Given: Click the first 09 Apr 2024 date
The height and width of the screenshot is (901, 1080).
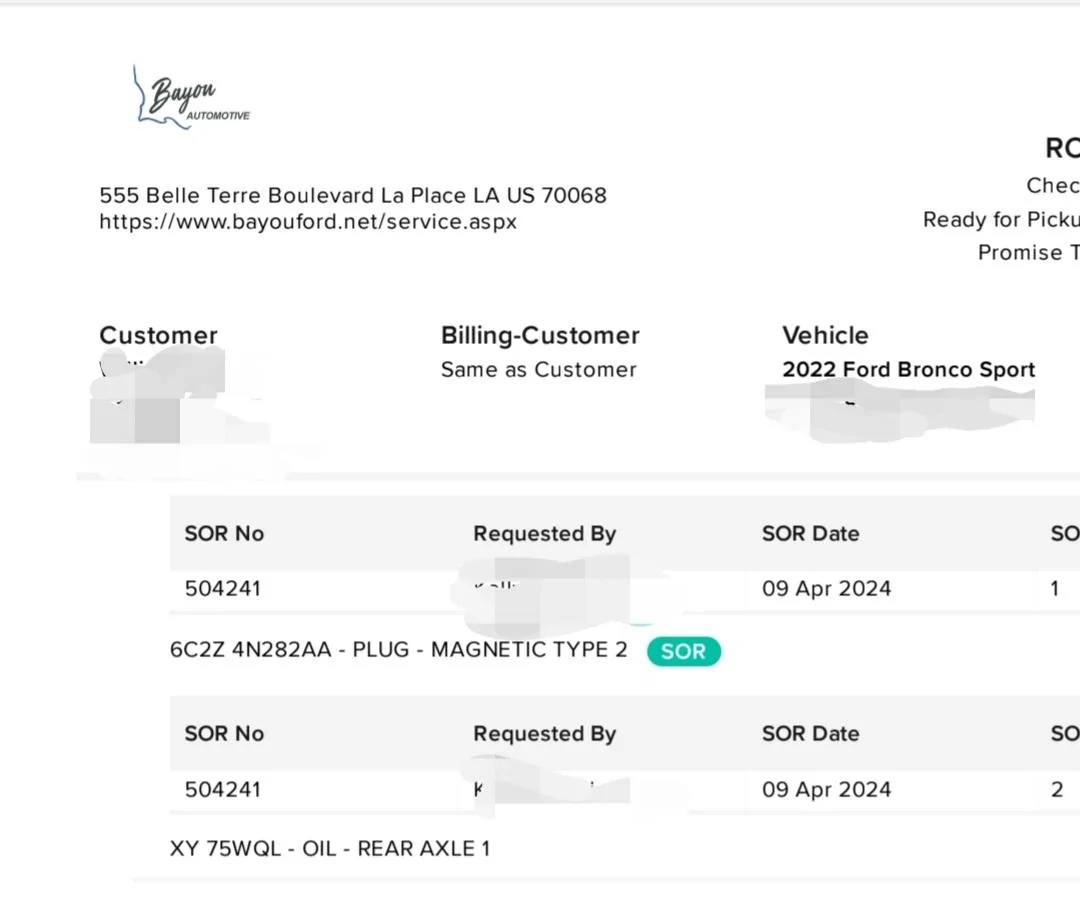Looking at the screenshot, I should pyautogui.click(x=826, y=589).
